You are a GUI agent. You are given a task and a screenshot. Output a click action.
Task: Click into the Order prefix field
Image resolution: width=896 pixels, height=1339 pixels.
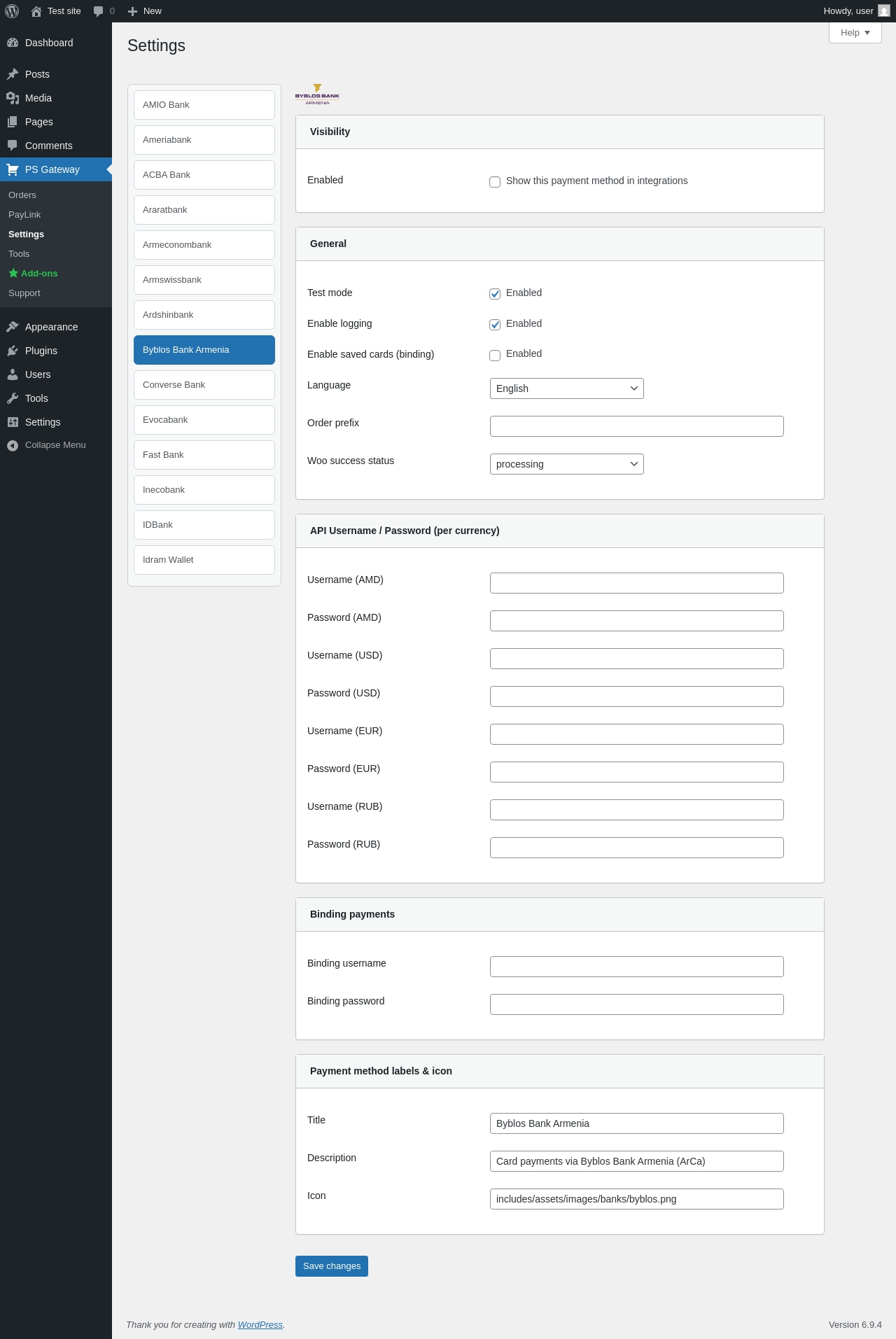click(x=636, y=426)
